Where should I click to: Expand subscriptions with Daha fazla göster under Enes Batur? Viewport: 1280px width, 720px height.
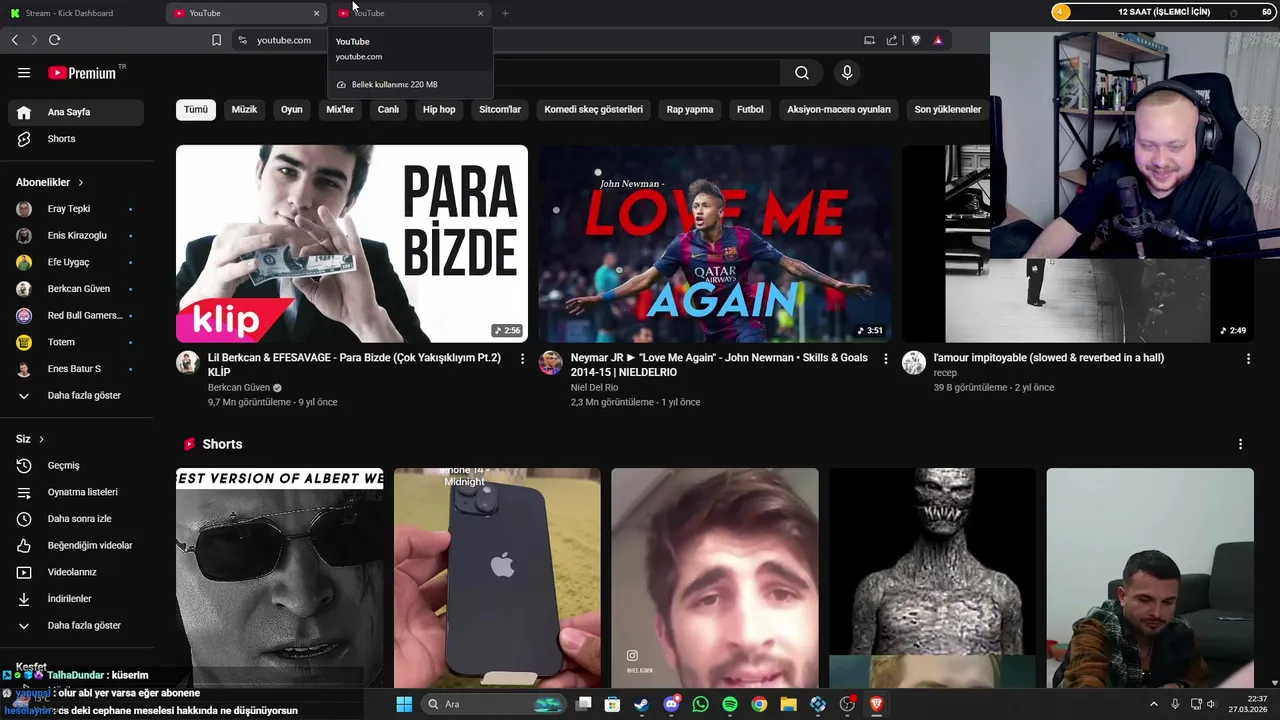[x=76, y=396]
